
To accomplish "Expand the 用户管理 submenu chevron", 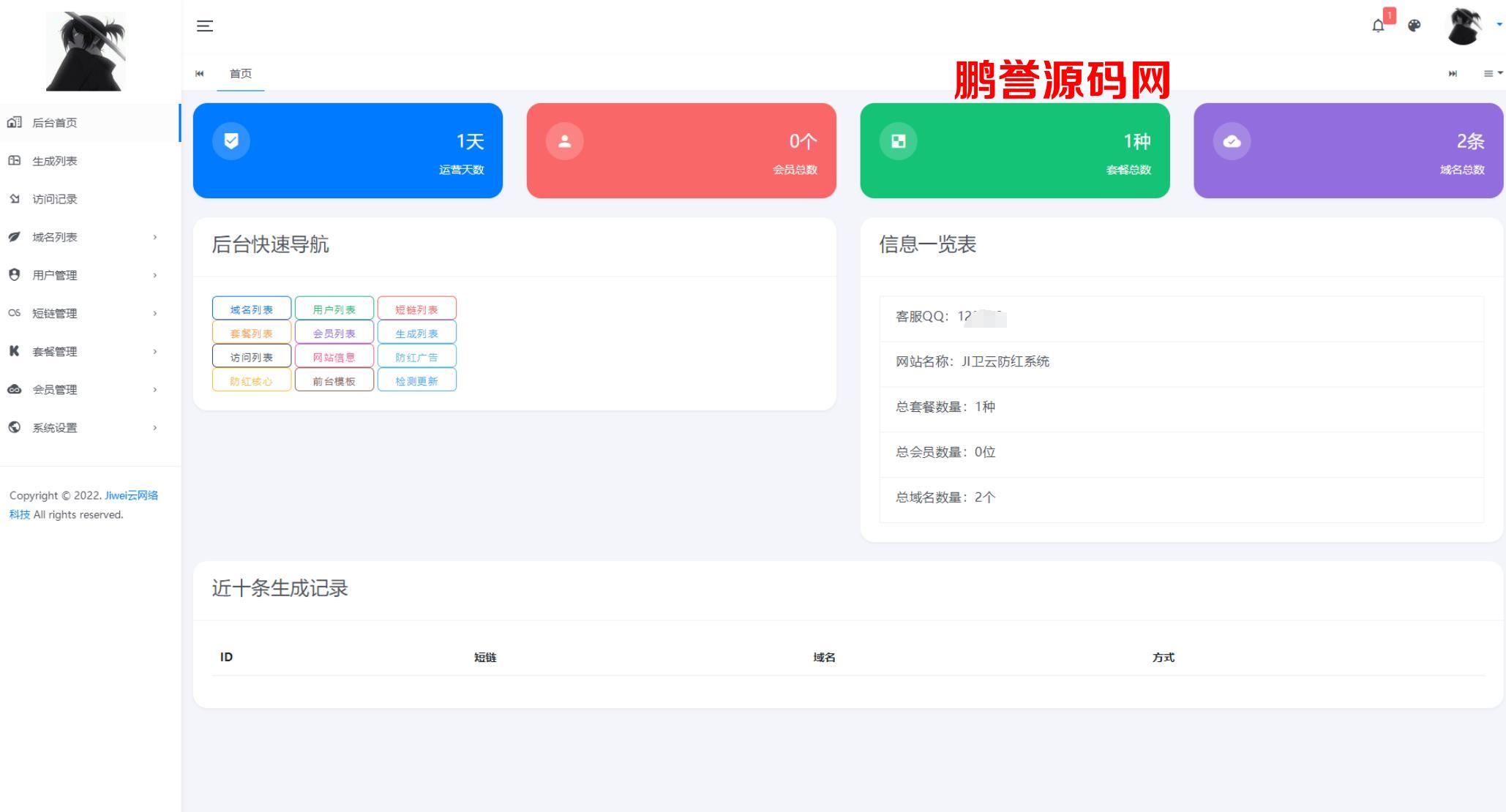I will [x=154, y=275].
